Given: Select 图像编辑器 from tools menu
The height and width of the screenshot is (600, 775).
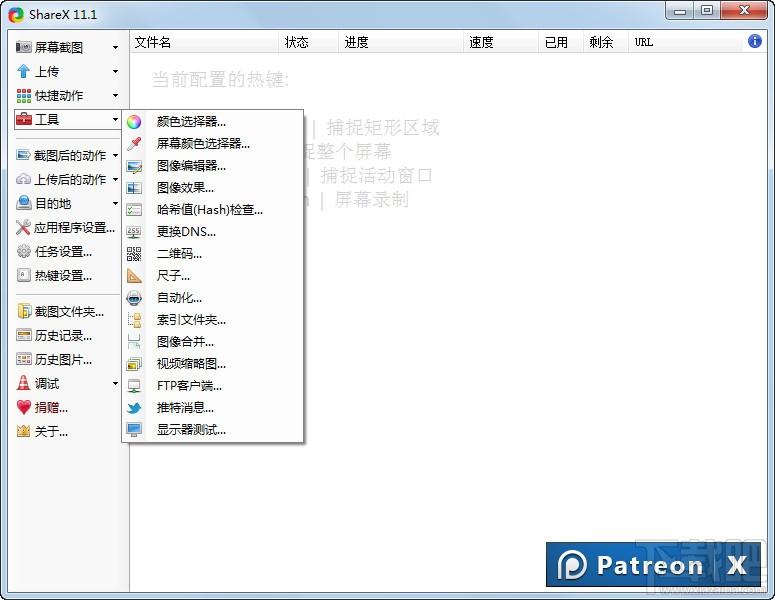Looking at the screenshot, I should pyautogui.click(x=191, y=166).
